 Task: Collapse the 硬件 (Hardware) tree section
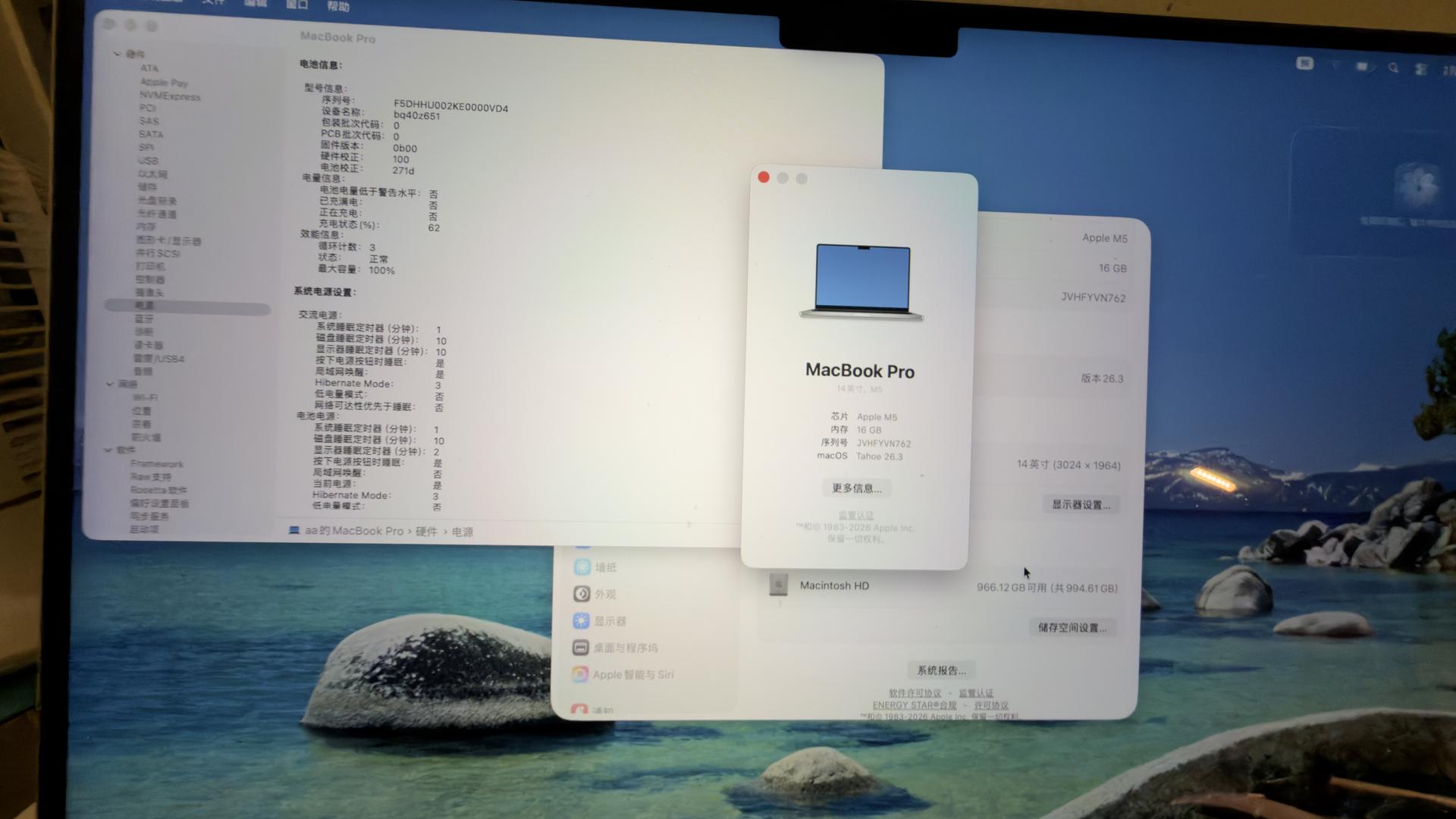118,54
